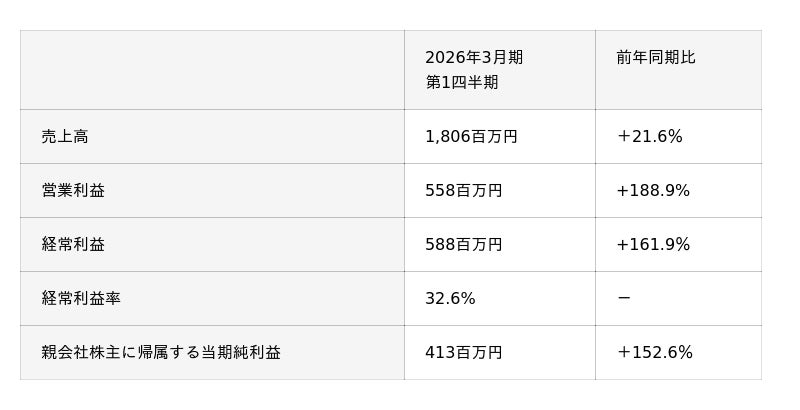Select the blank top-left header cell
This screenshot has height=410, width=800.
click(x=212, y=70)
